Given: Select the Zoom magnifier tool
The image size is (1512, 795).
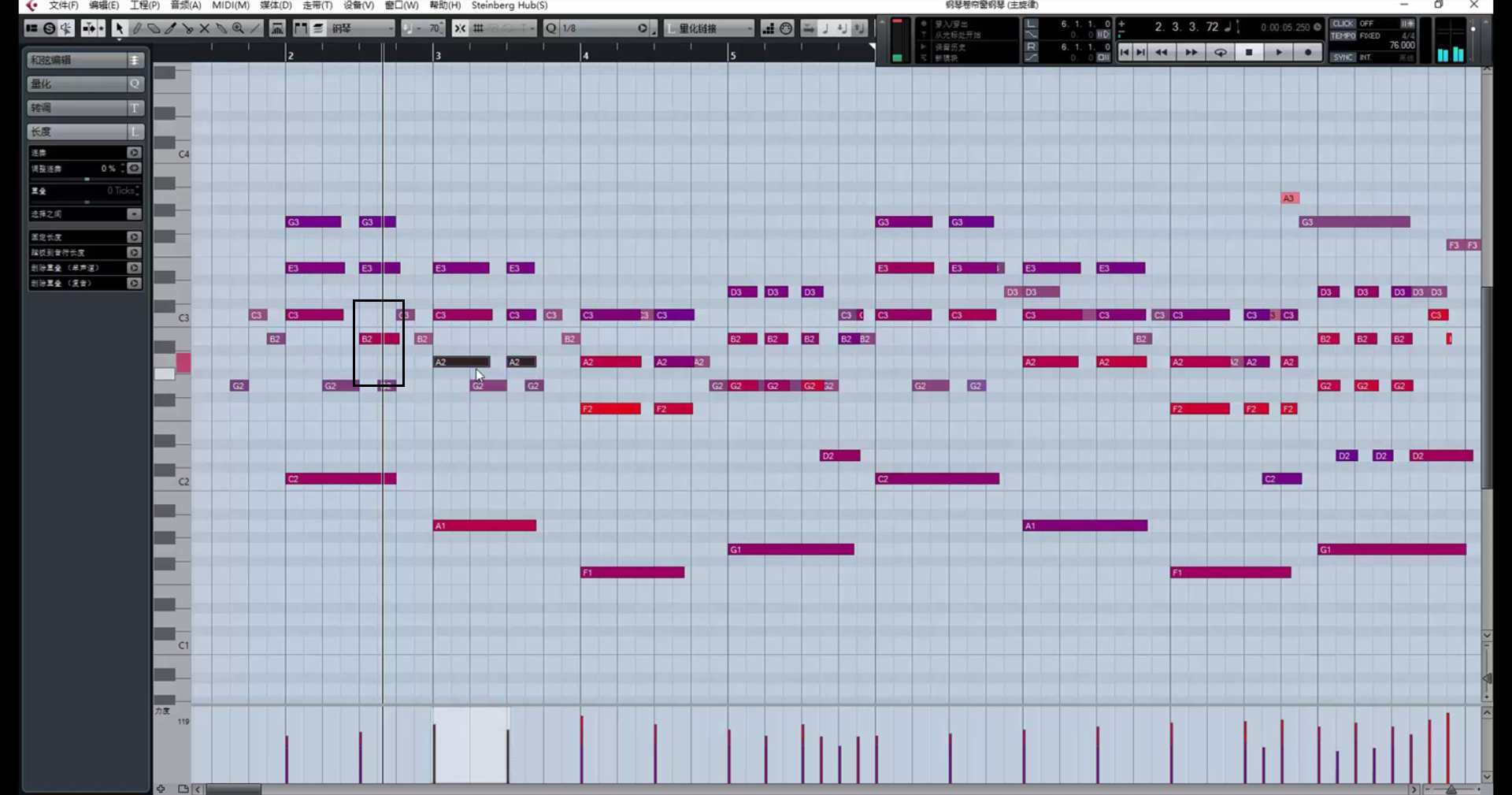Looking at the screenshot, I should click(x=238, y=28).
